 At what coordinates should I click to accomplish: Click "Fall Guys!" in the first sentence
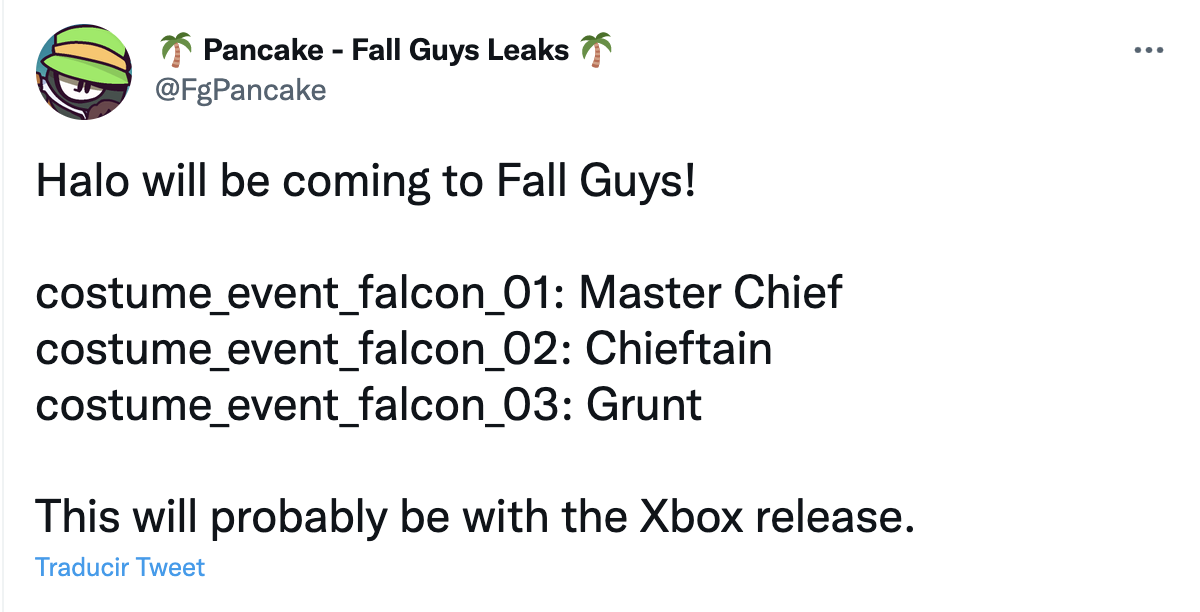(x=594, y=183)
